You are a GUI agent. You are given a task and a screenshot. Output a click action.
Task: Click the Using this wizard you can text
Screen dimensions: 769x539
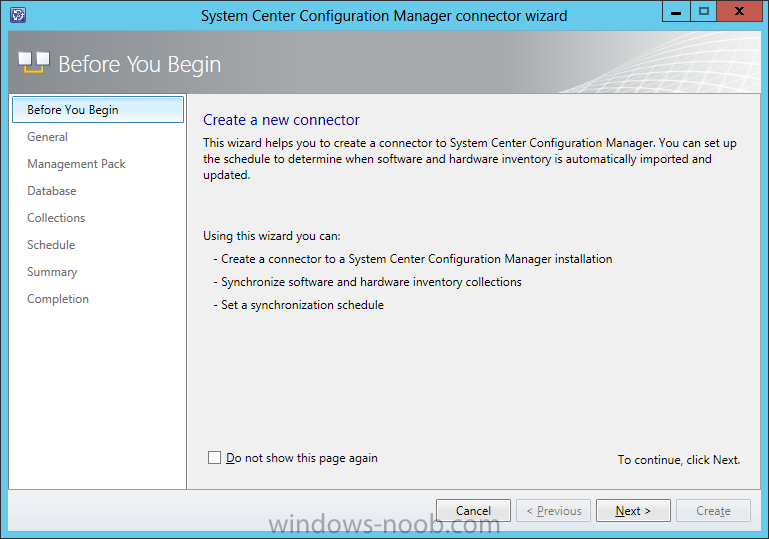(x=272, y=236)
